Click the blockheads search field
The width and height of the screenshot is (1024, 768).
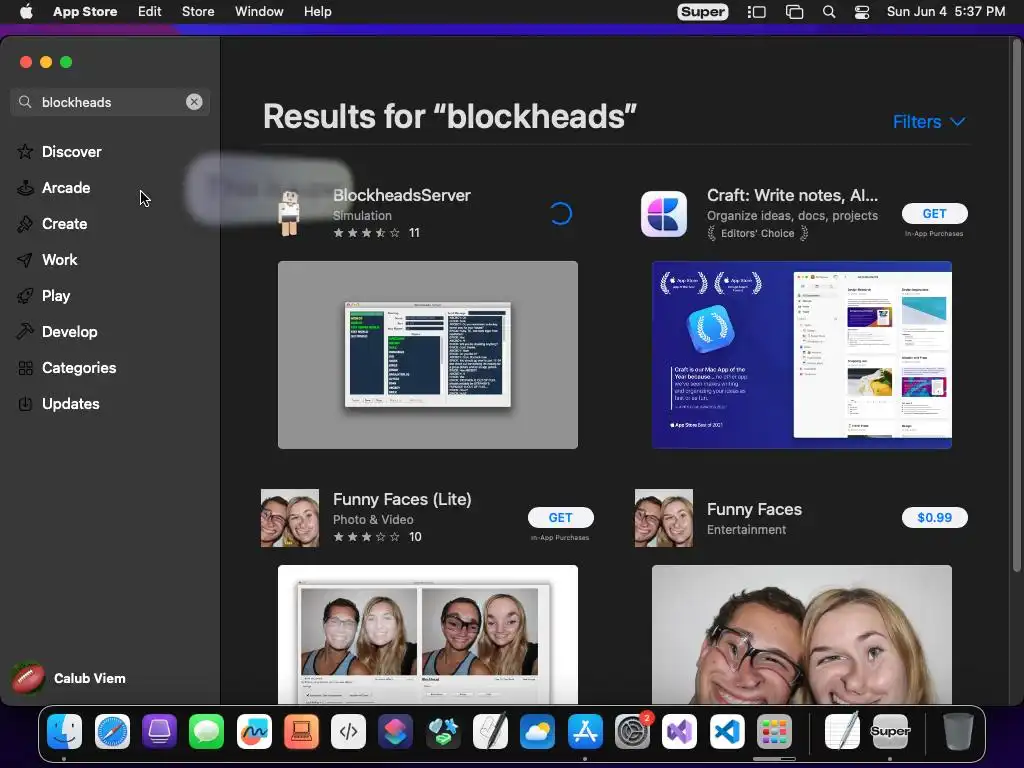[x=110, y=102]
